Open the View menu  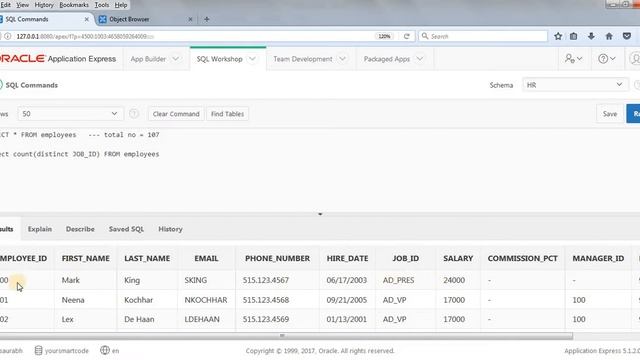pyautogui.click(x=22, y=5)
